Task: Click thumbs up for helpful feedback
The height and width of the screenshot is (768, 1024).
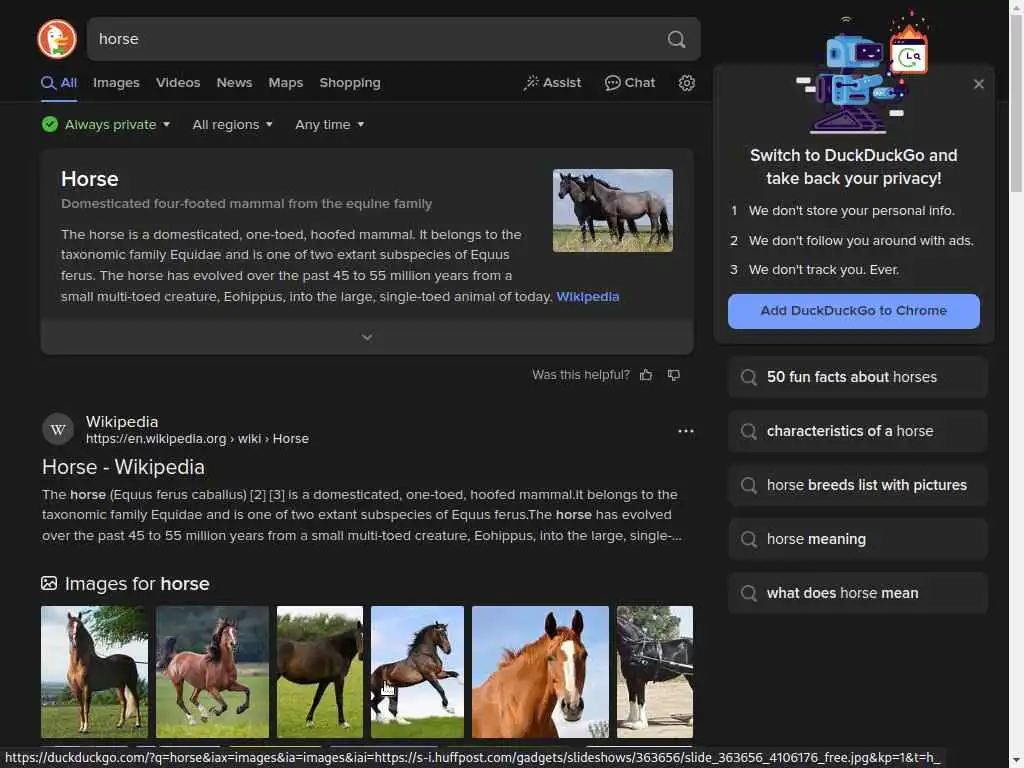Action: (646, 375)
